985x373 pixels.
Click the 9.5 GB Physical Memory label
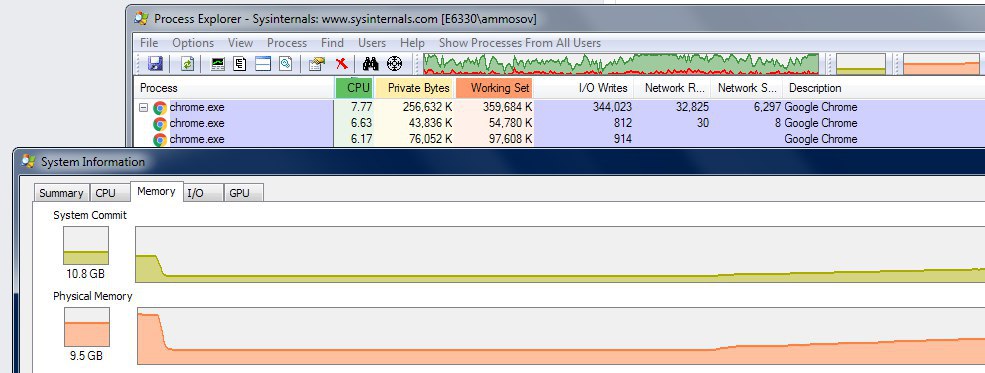tap(87, 355)
